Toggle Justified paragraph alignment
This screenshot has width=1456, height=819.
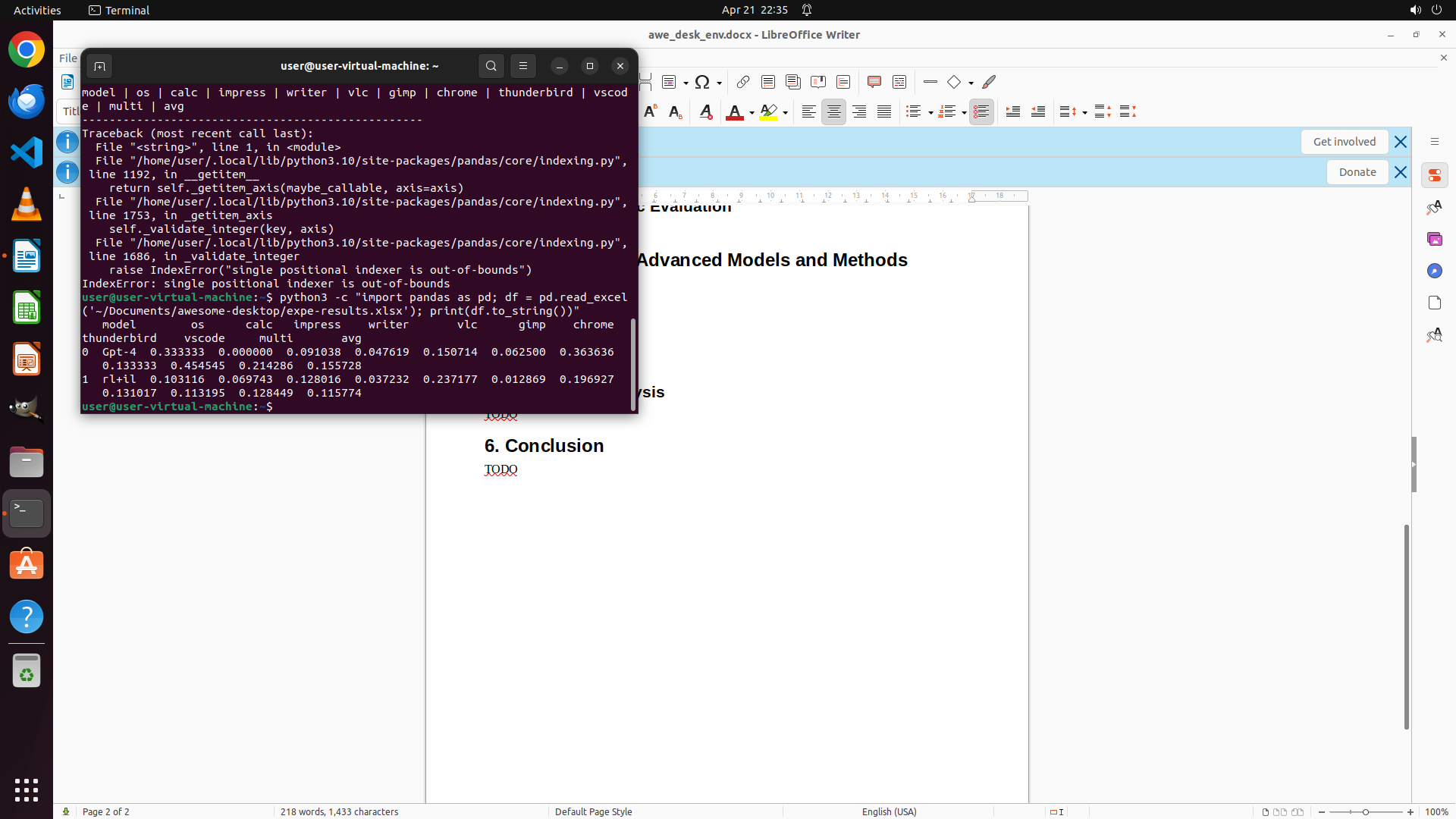883,112
